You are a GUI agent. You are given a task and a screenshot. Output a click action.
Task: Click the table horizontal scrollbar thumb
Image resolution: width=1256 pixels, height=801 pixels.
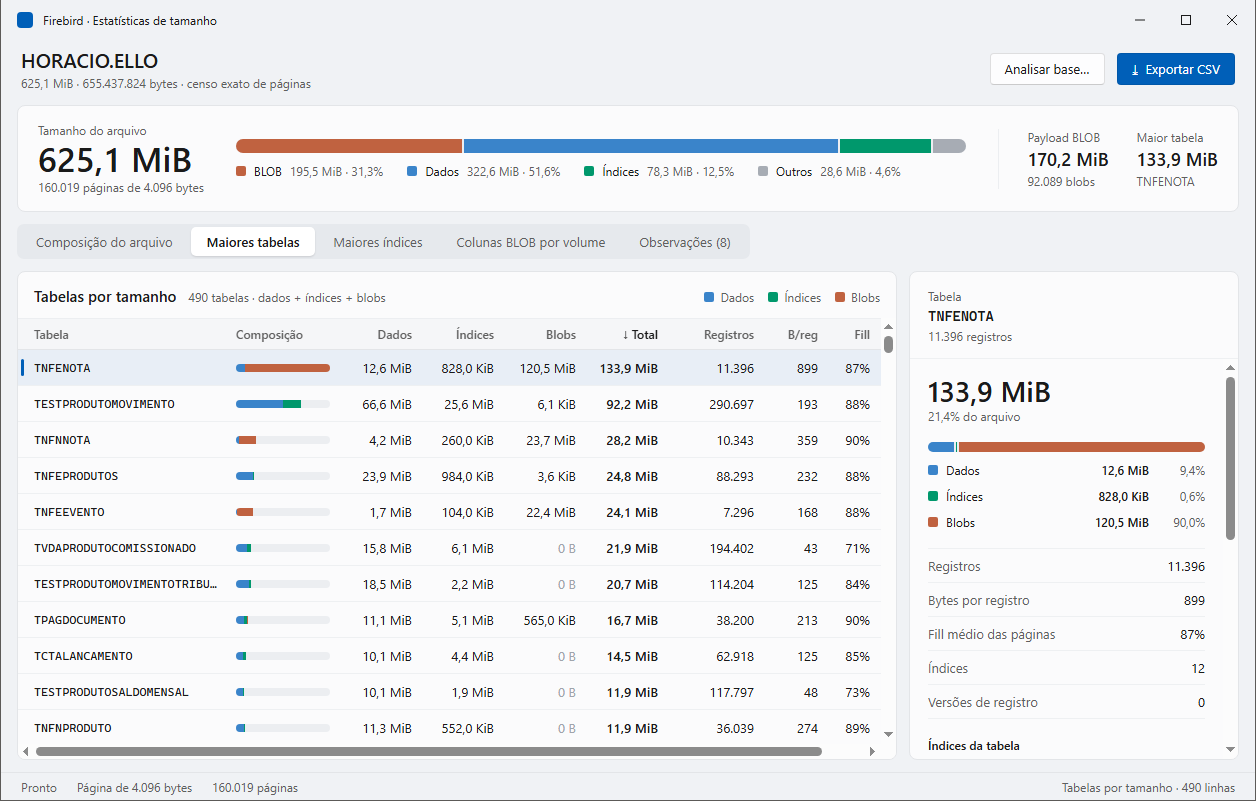coord(428,751)
